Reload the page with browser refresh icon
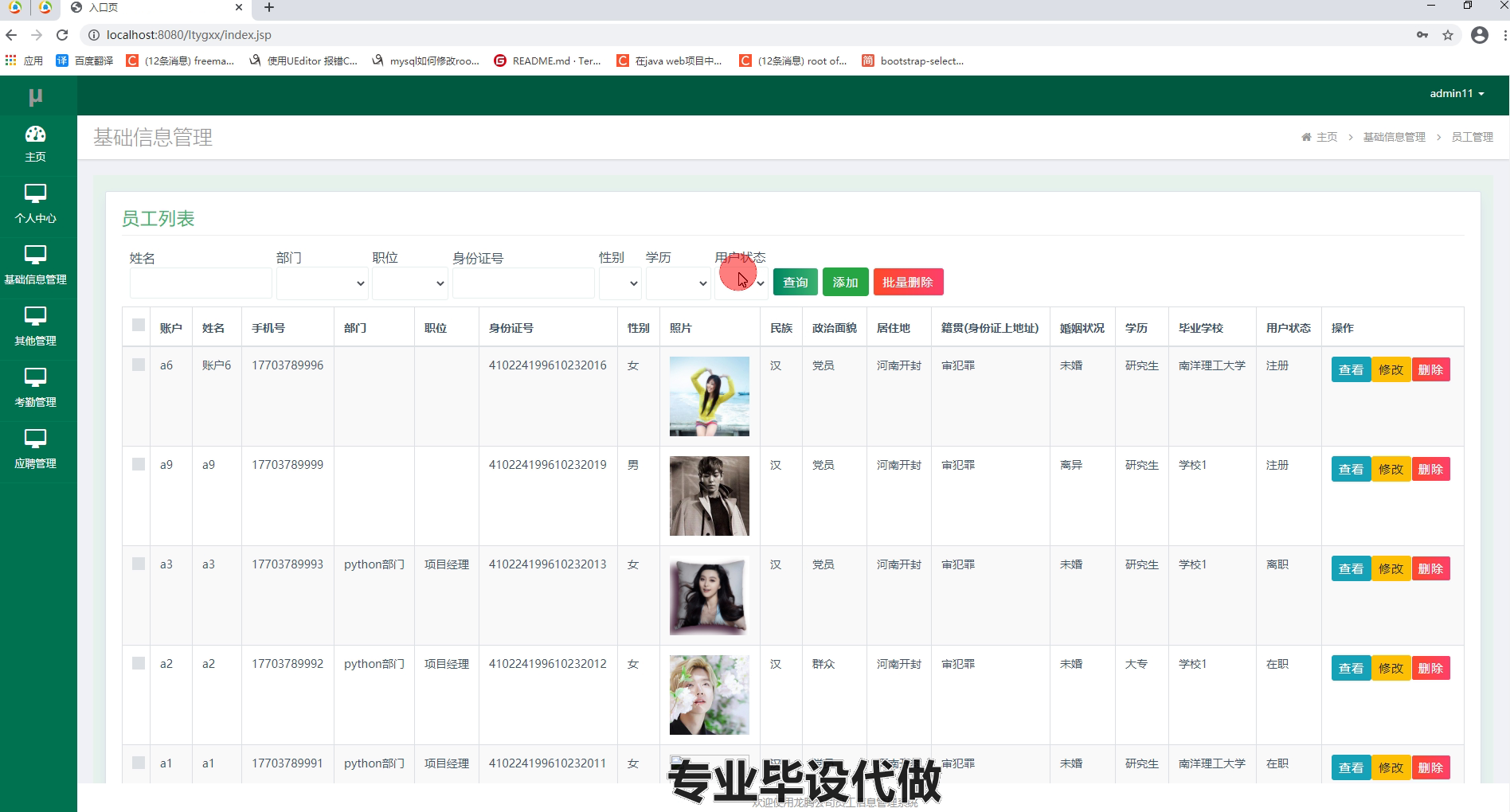The height and width of the screenshot is (812, 1510). [x=62, y=35]
